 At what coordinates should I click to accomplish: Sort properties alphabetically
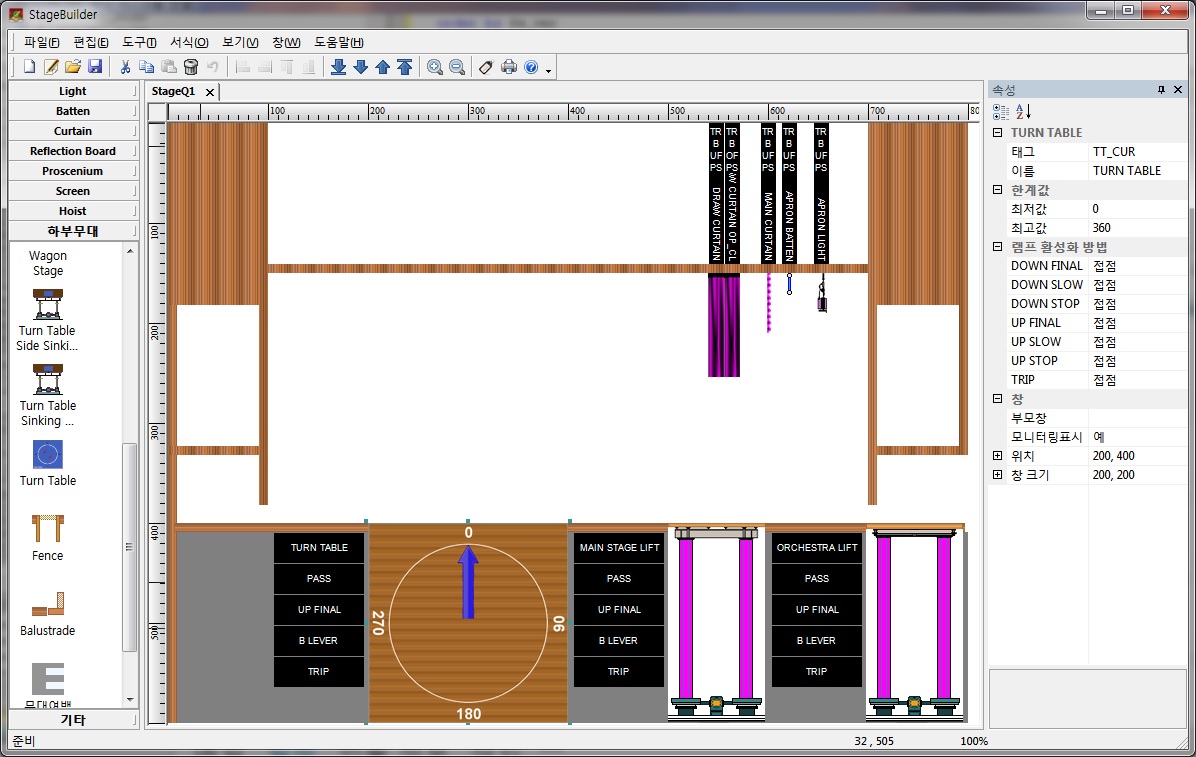1024,112
